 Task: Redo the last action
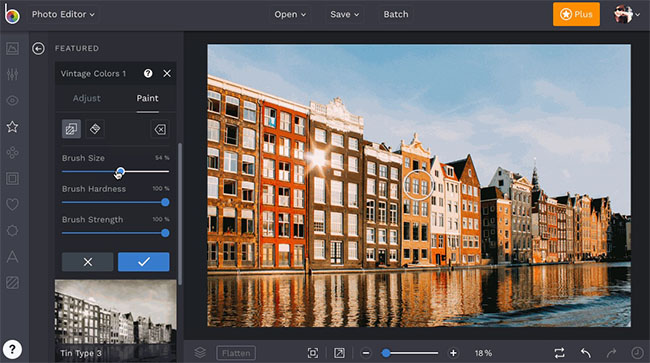point(611,353)
